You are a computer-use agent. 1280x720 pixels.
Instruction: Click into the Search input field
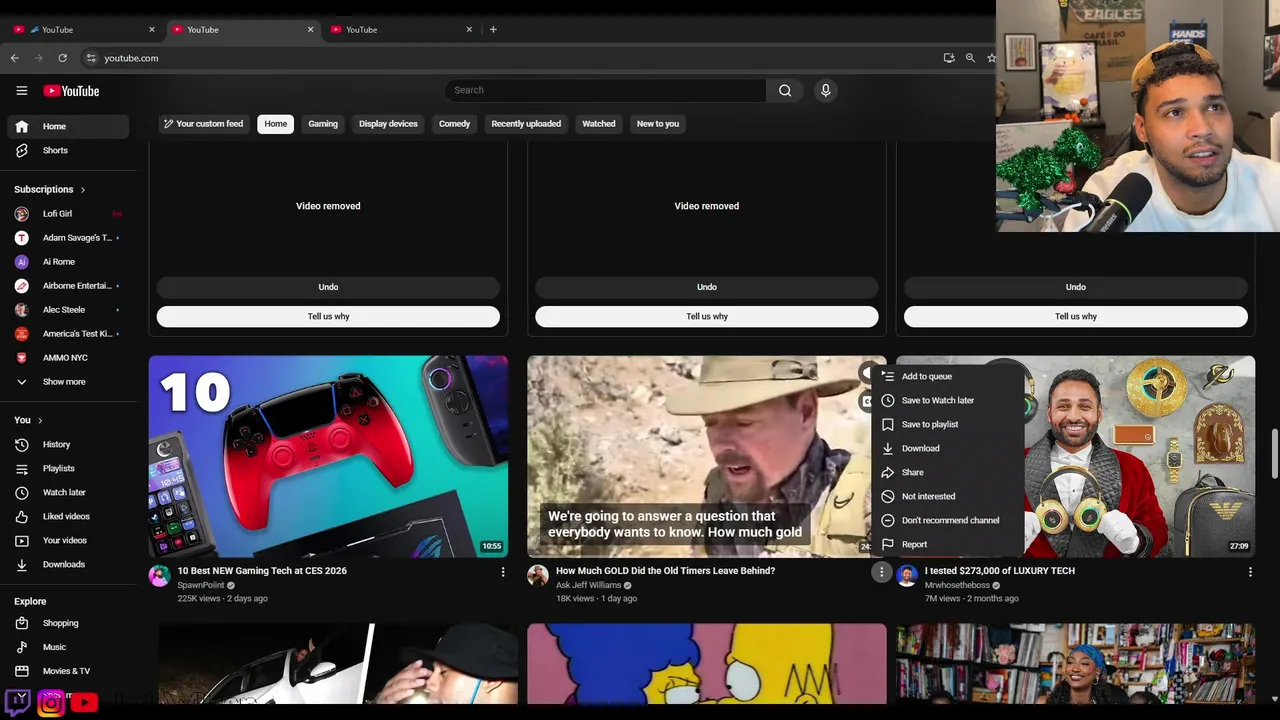point(606,90)
